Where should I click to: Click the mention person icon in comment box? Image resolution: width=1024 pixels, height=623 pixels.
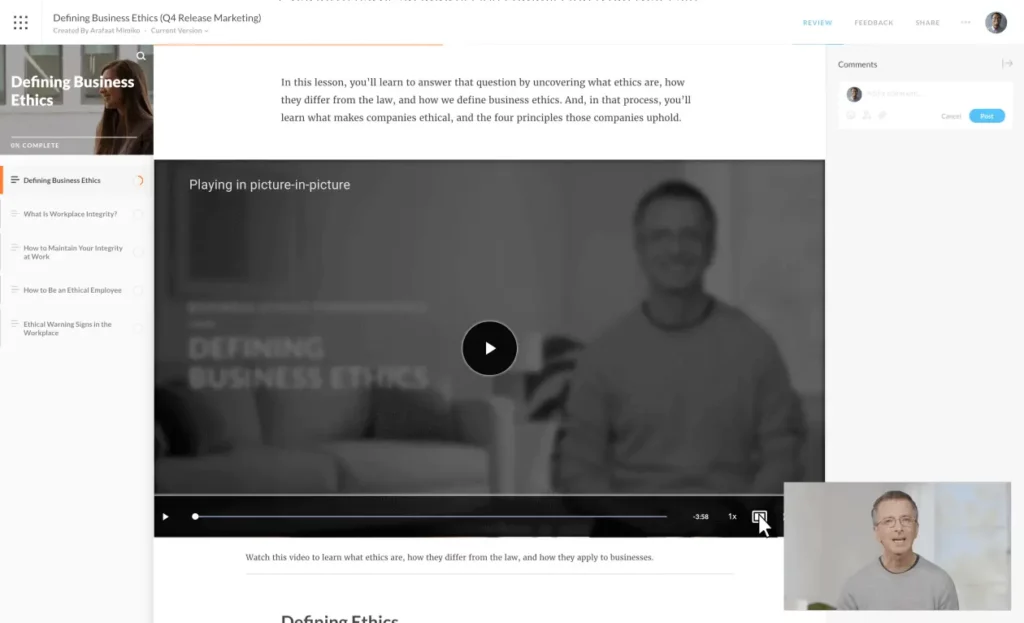coord(867,116)
